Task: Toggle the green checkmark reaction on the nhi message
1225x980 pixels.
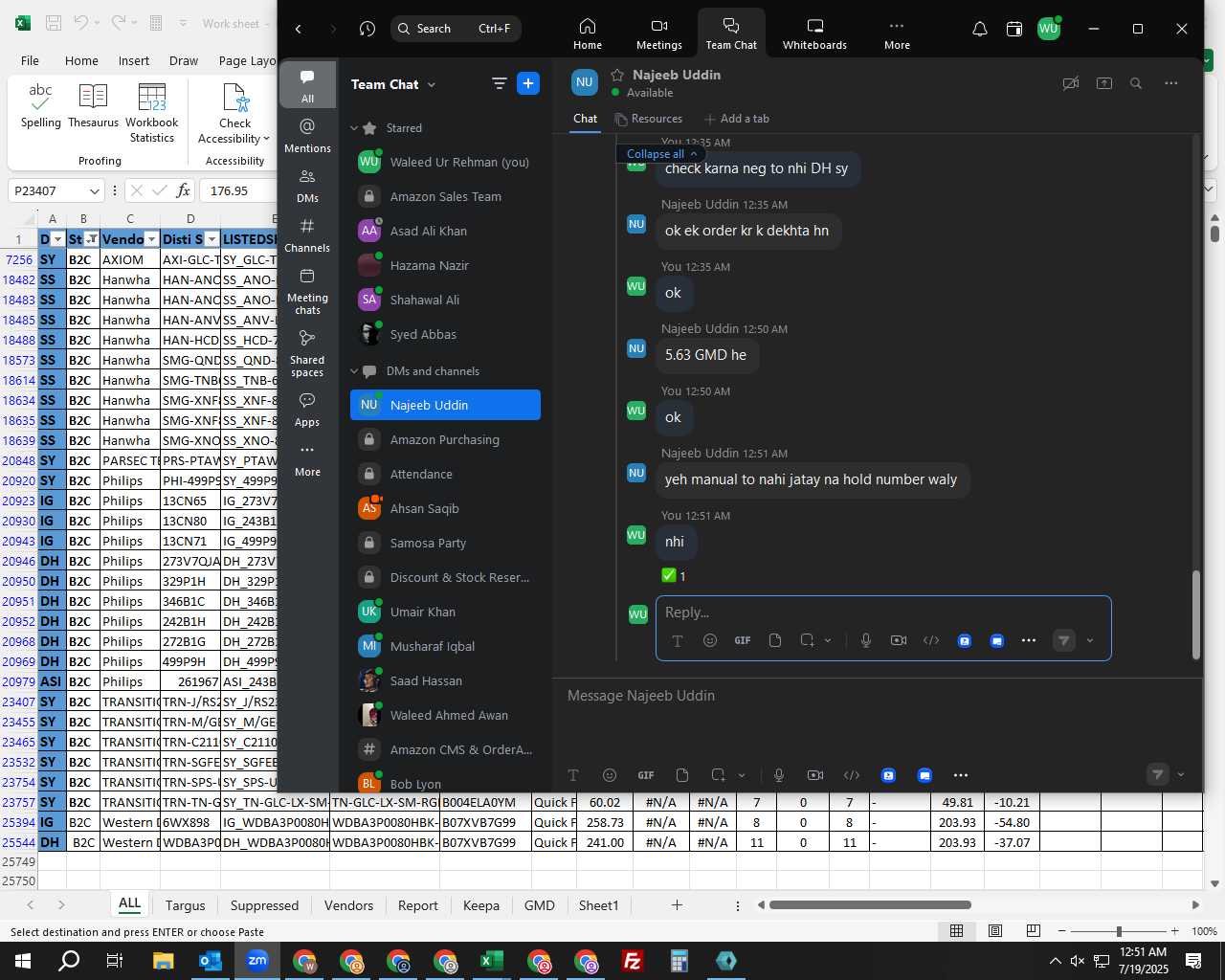Action: (x=674, y=575)
